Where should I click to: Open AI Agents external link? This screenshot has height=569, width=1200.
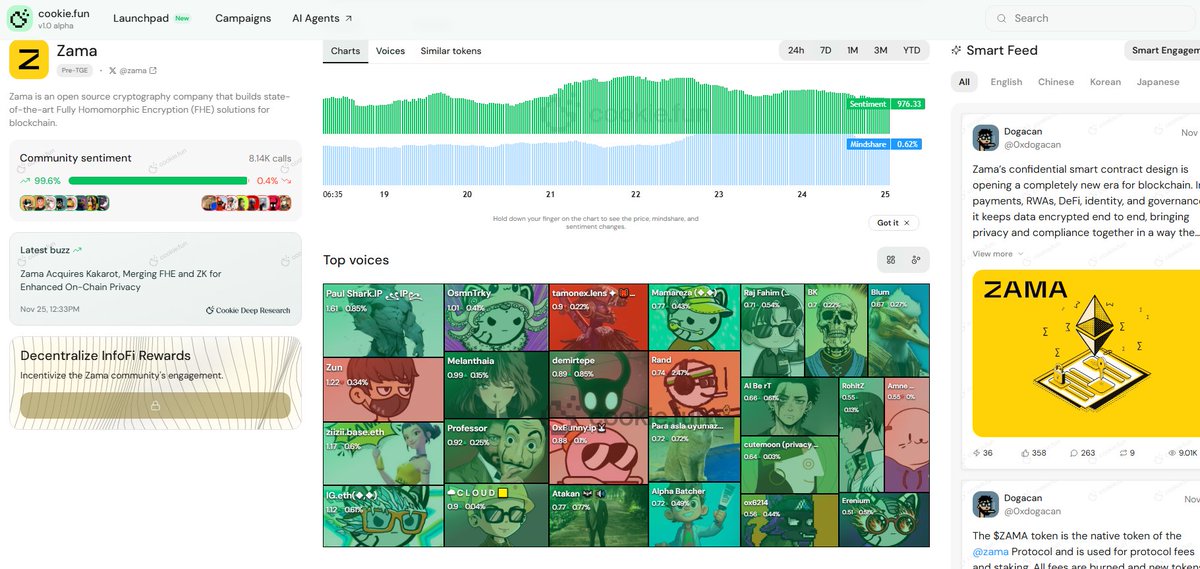322,18
